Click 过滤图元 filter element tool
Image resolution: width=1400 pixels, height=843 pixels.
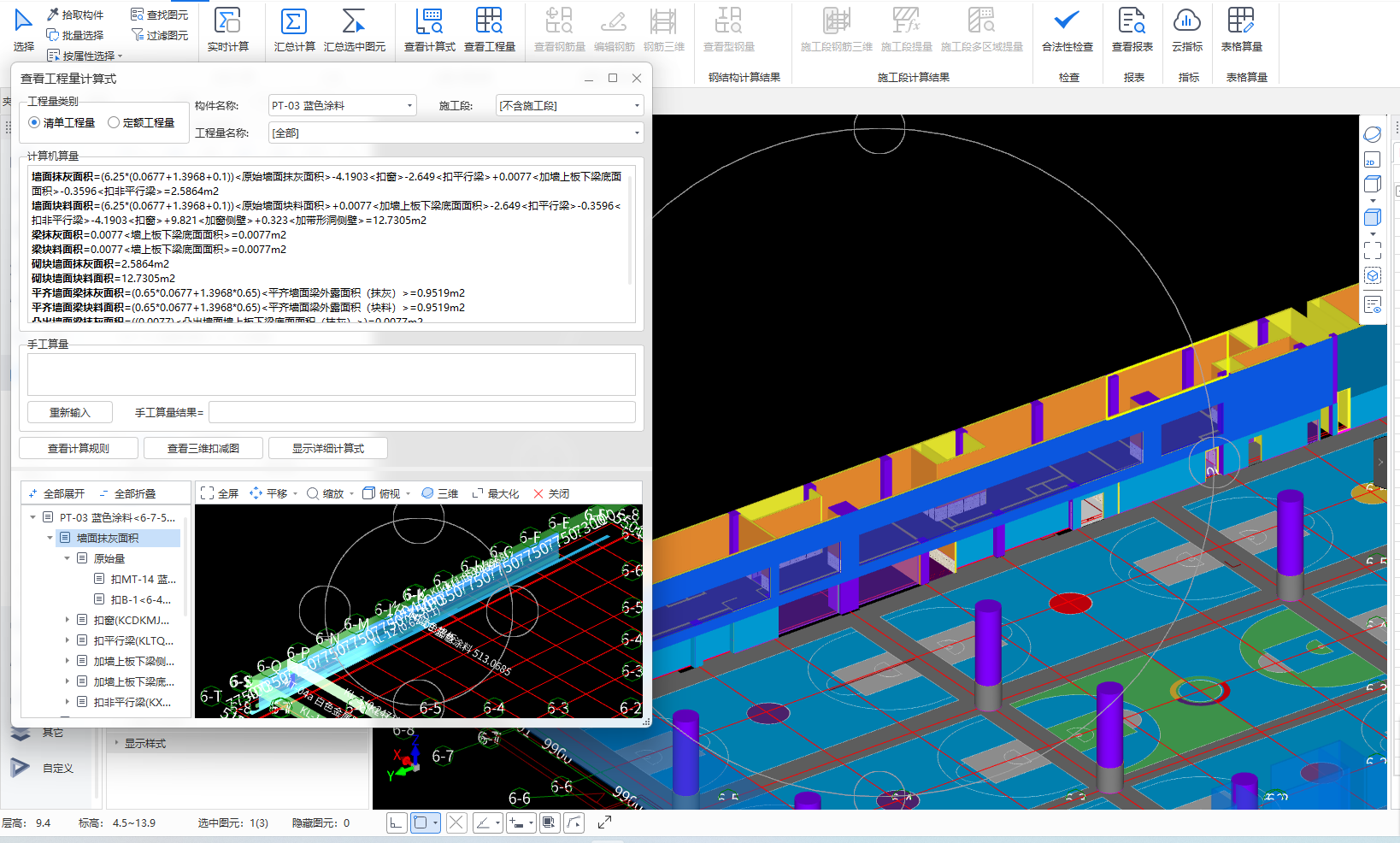click(160, 35)
